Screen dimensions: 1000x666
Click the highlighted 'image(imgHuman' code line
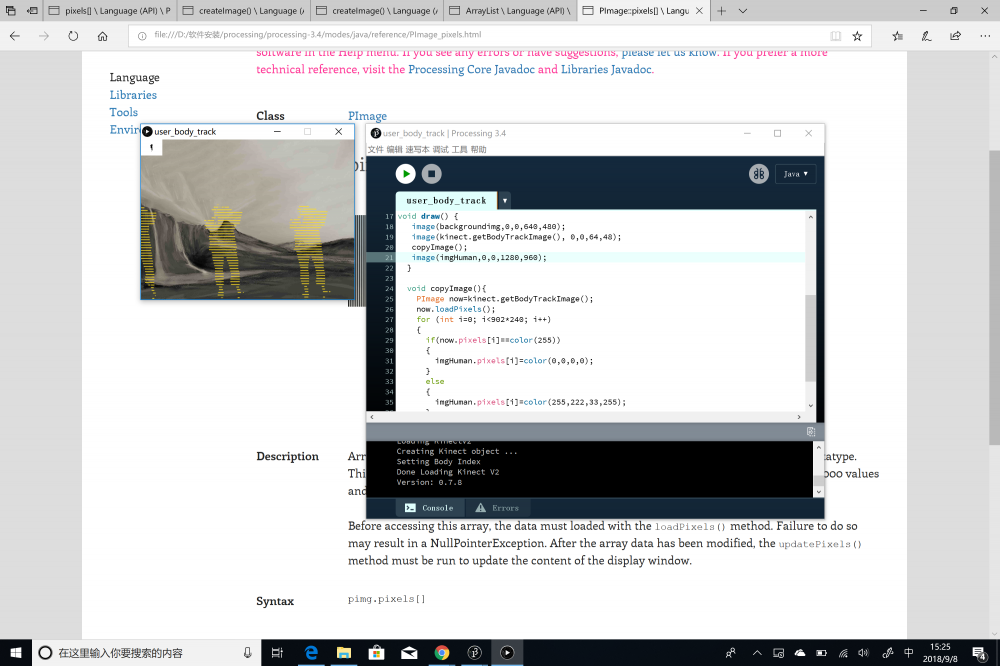pos(479,257)
